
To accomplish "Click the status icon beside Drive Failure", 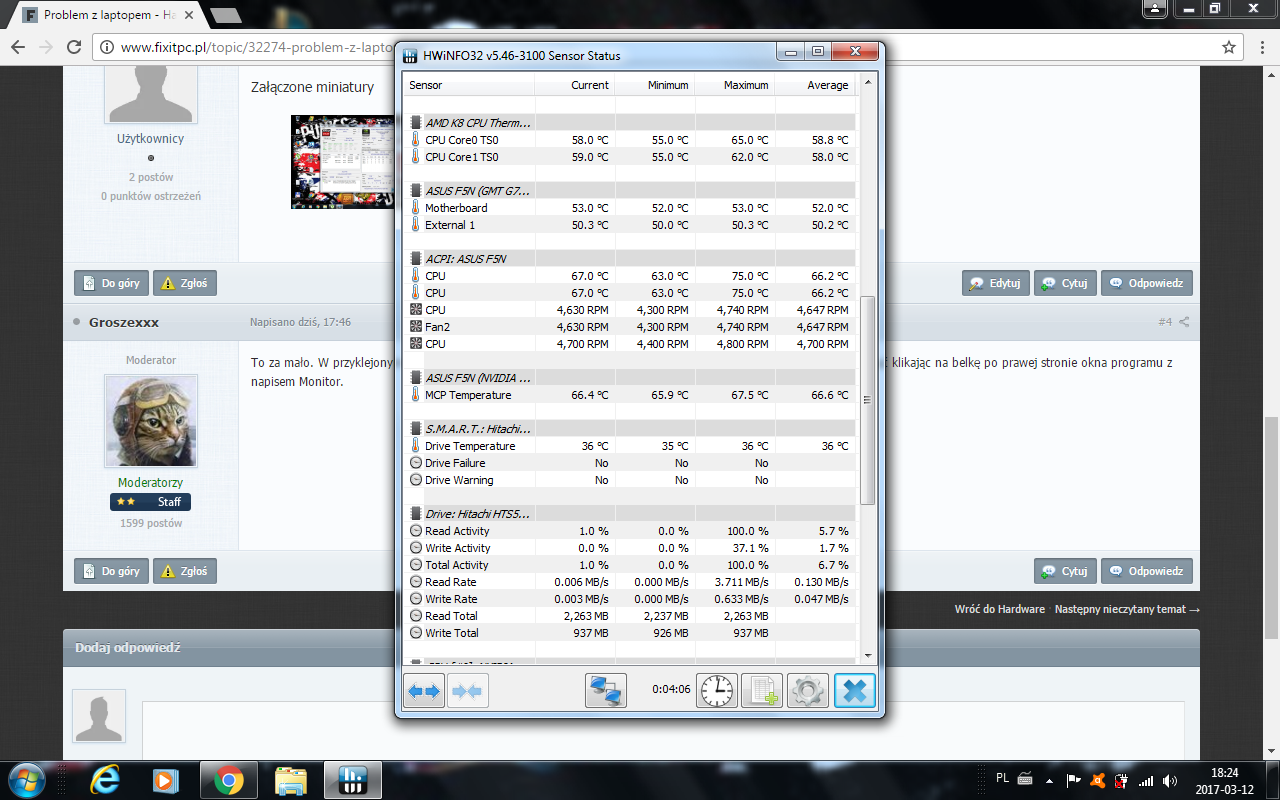I will (x=416, y=463).
